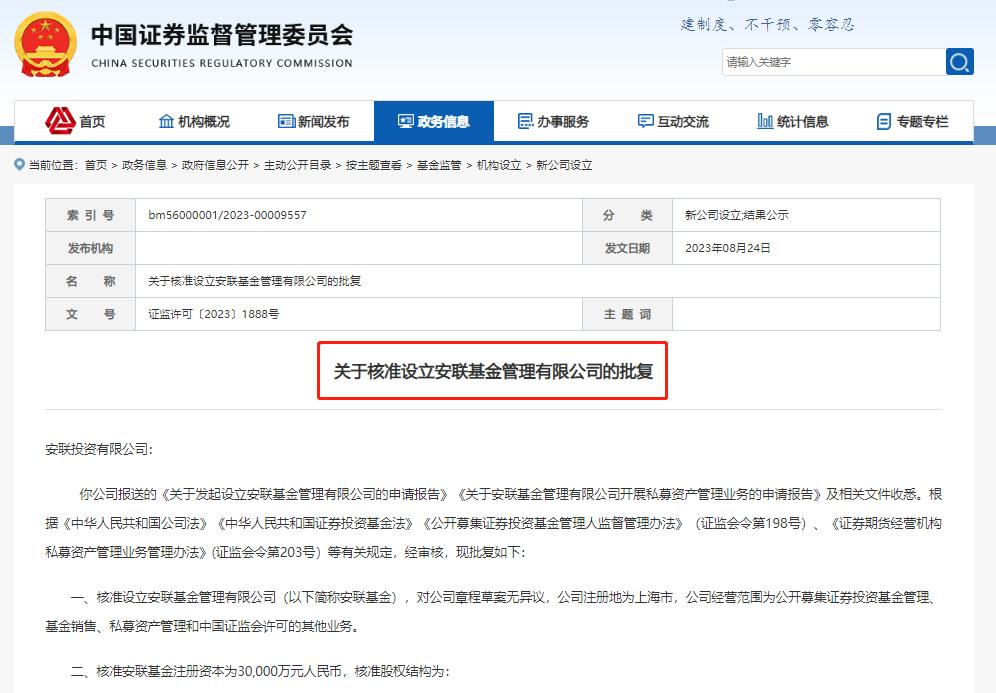This screenshot has width=996, height=693.
Task: Click the newspaper icon beside 新闻发布
Action: 286,121
